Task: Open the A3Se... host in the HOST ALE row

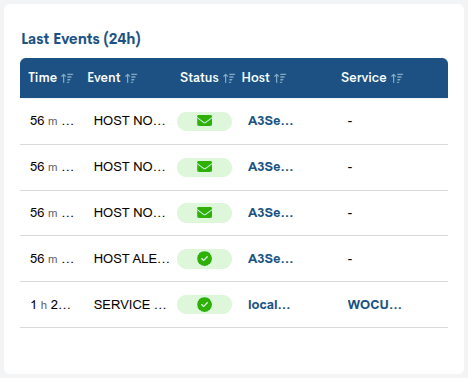Action: pyautogui.click(x=271, y=258)
